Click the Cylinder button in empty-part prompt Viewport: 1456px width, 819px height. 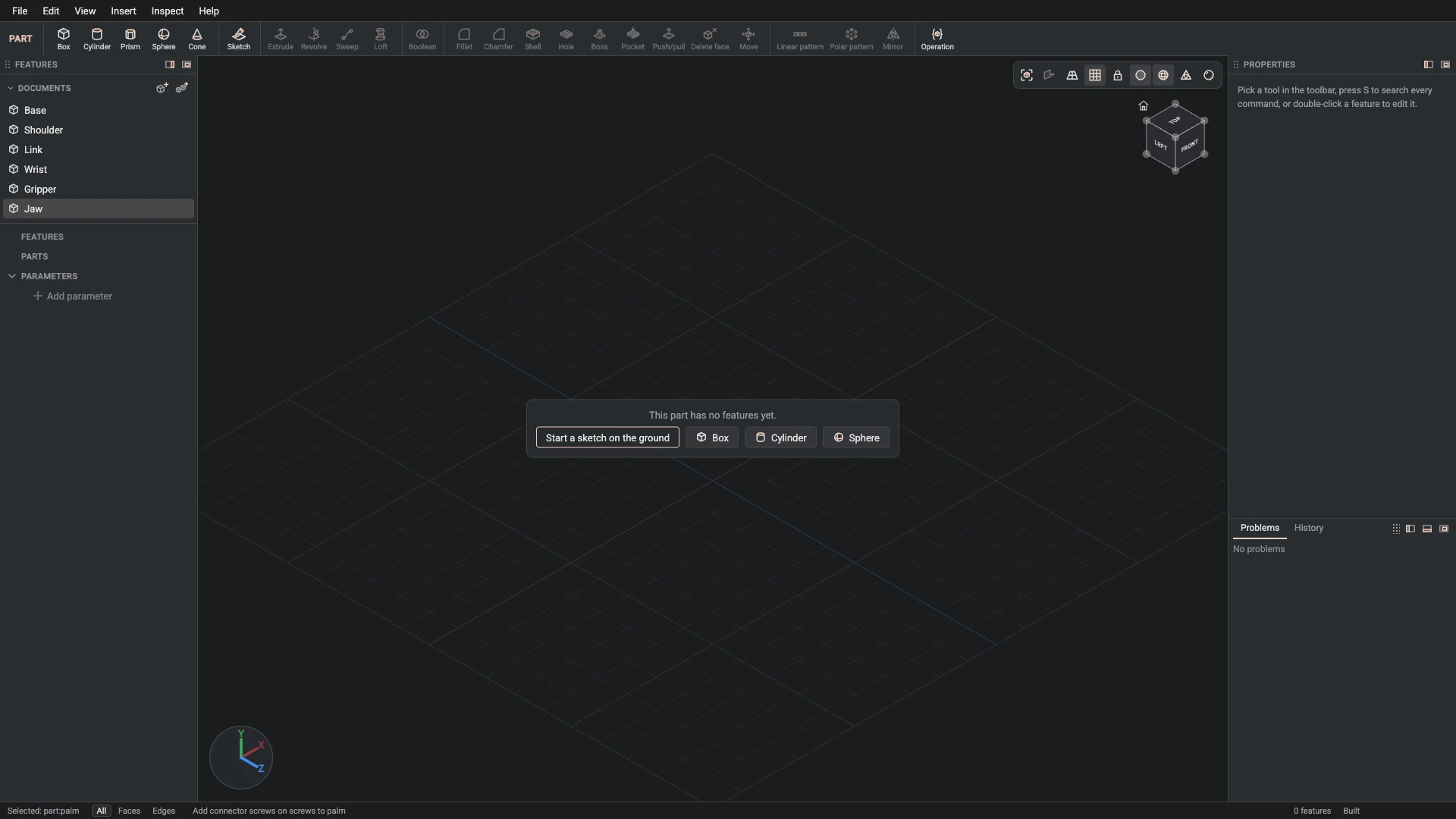click(x=780, y=438)
